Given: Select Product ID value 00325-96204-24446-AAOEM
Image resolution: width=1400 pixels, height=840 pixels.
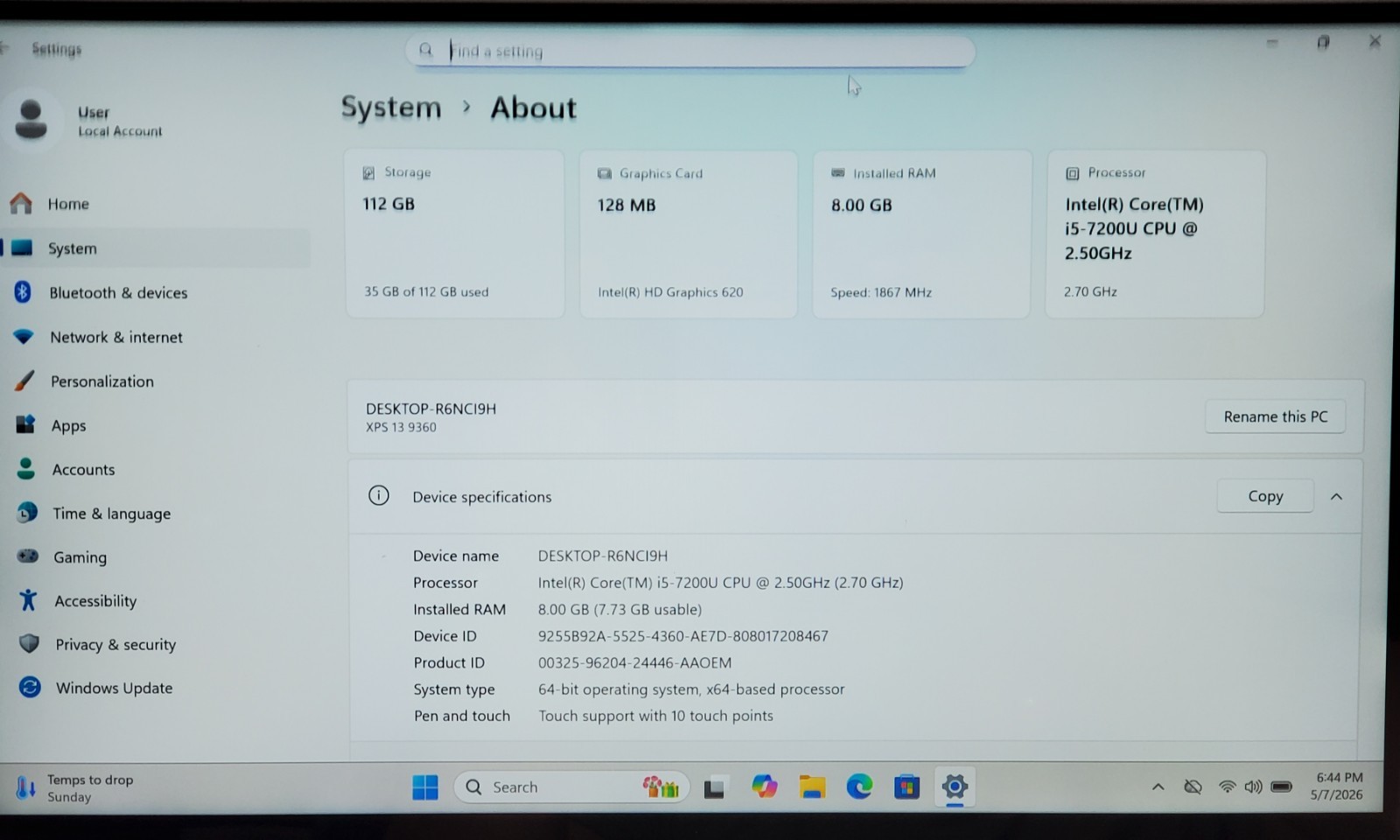Looking at the screenshot, I should pos(634,662).
